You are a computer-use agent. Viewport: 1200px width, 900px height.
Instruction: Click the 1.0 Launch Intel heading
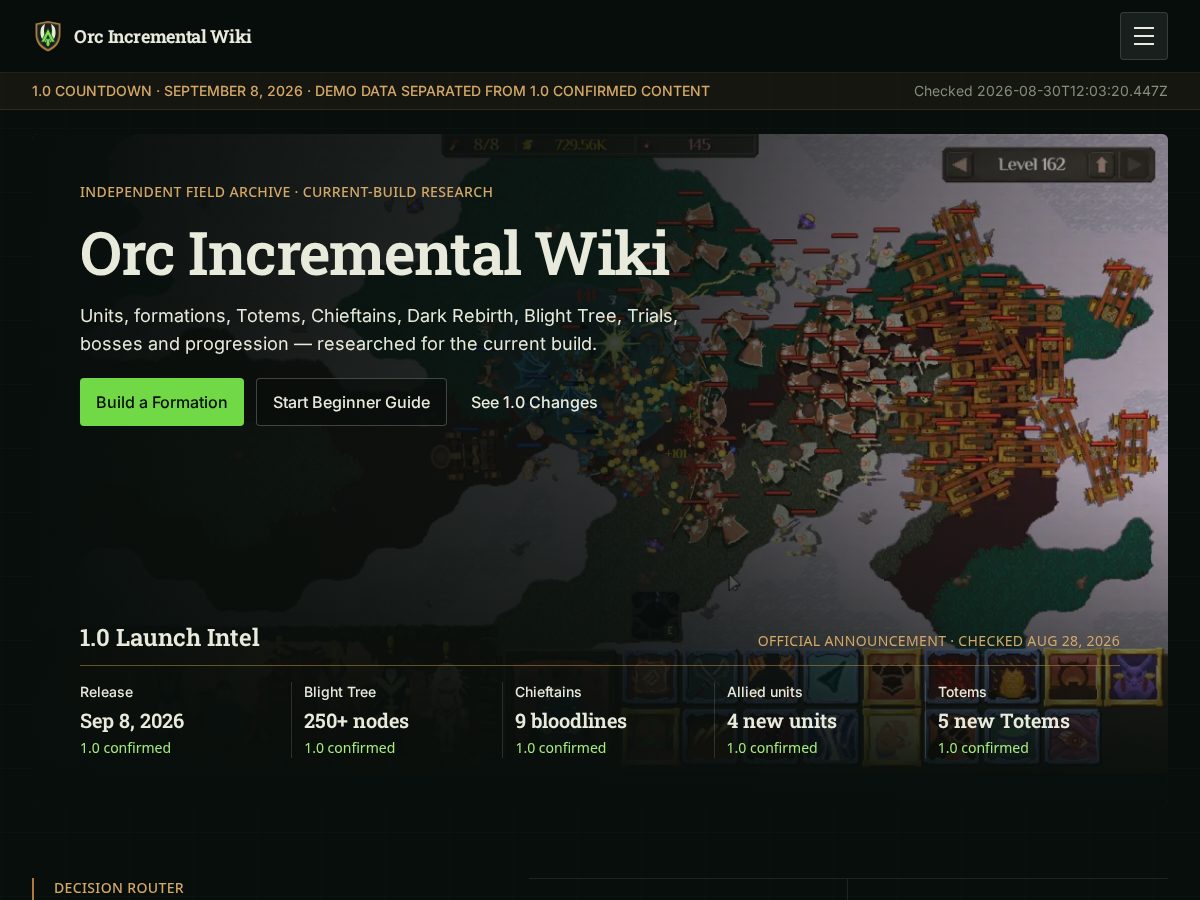tap(169, 637)
